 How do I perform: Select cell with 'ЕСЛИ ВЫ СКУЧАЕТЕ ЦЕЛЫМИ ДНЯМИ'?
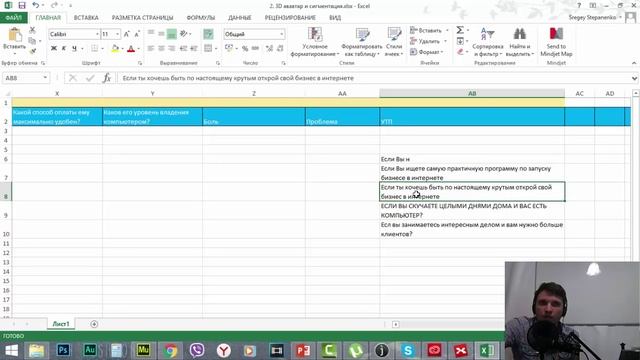tap(472, 211)
